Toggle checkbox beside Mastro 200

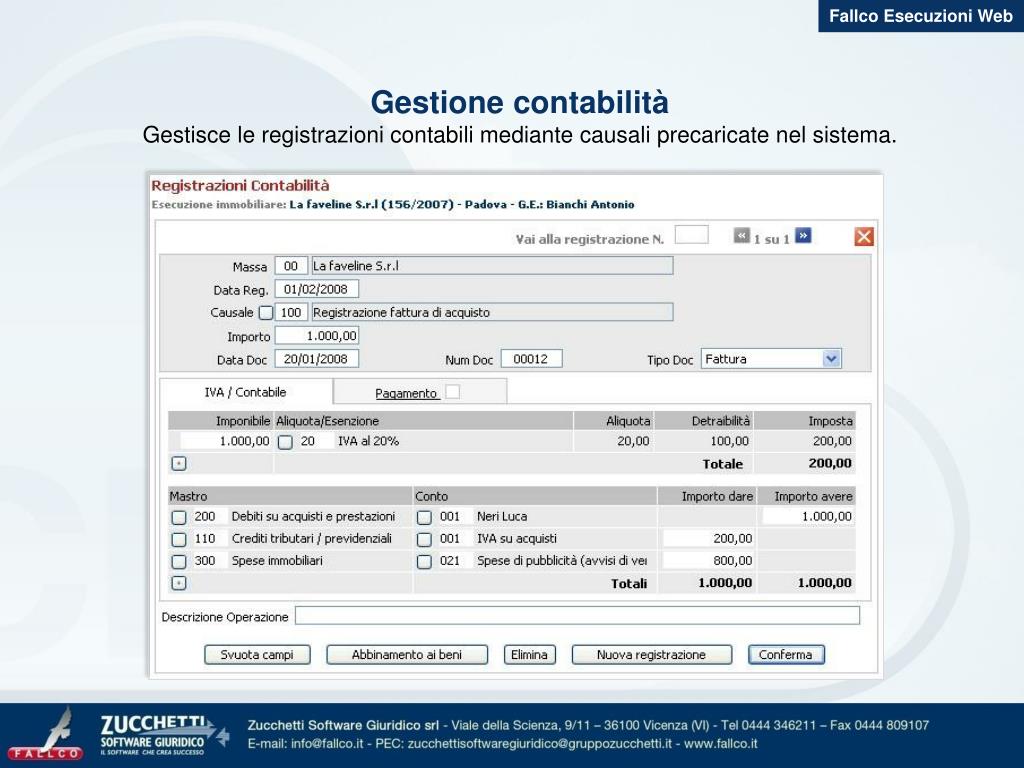179,517
